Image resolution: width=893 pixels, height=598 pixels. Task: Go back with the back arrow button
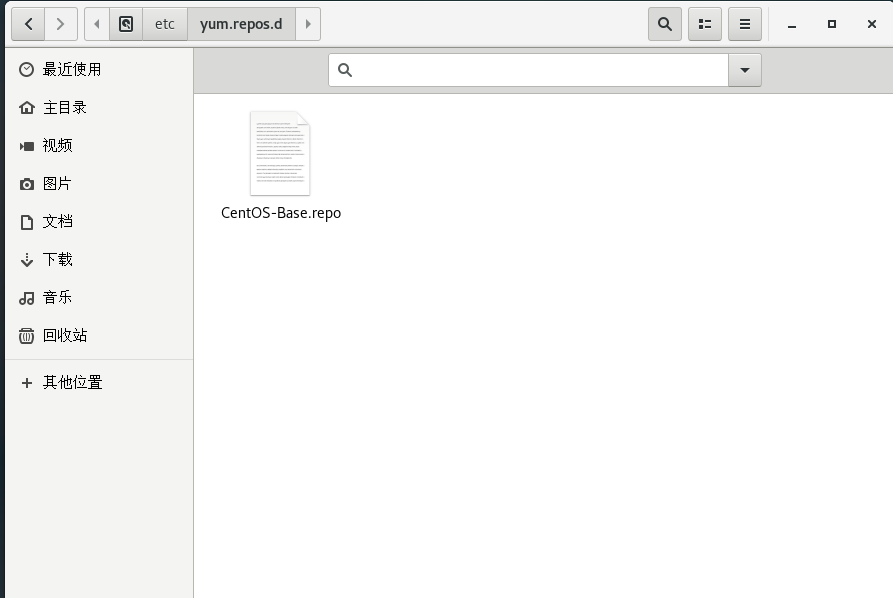(x=28, y=24)
